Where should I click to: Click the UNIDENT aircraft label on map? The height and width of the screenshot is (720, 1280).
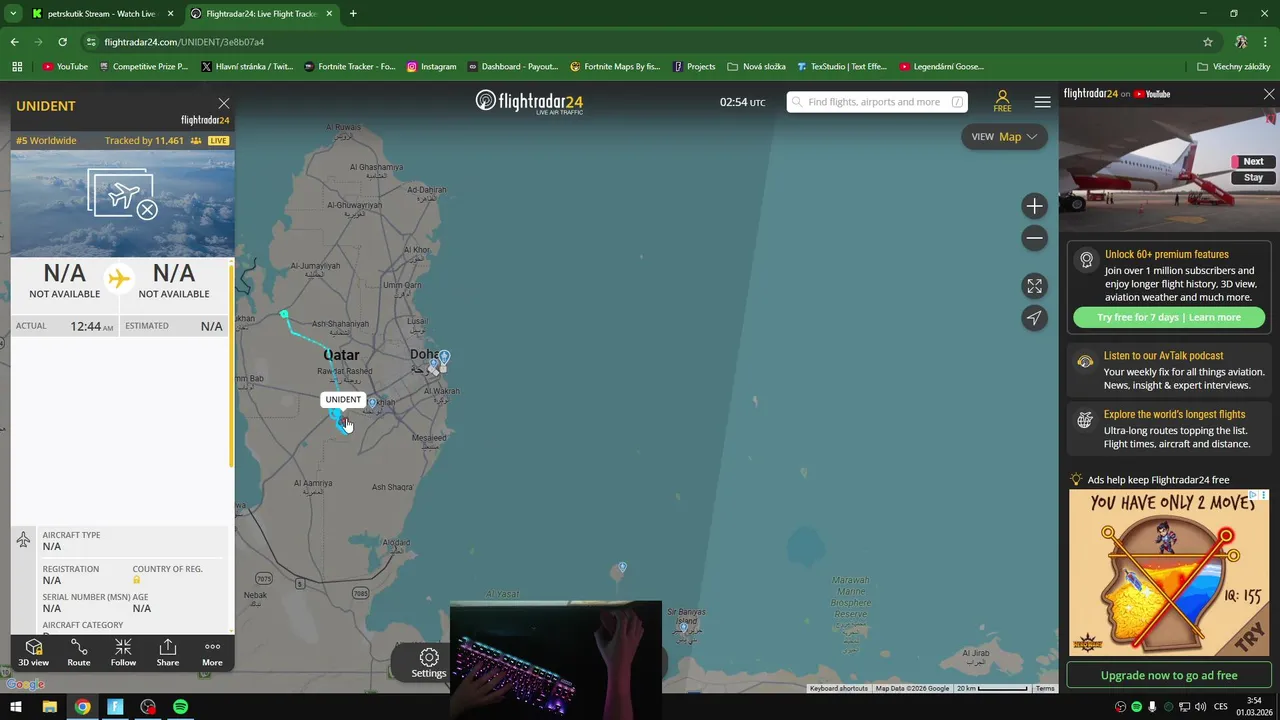(x=343, y=400)
